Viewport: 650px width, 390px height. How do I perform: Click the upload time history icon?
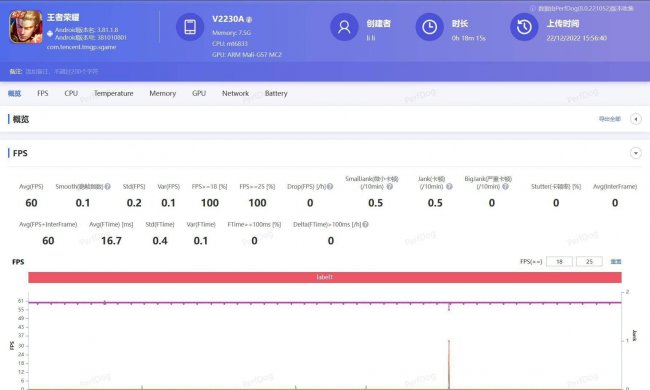pos(524,27)
